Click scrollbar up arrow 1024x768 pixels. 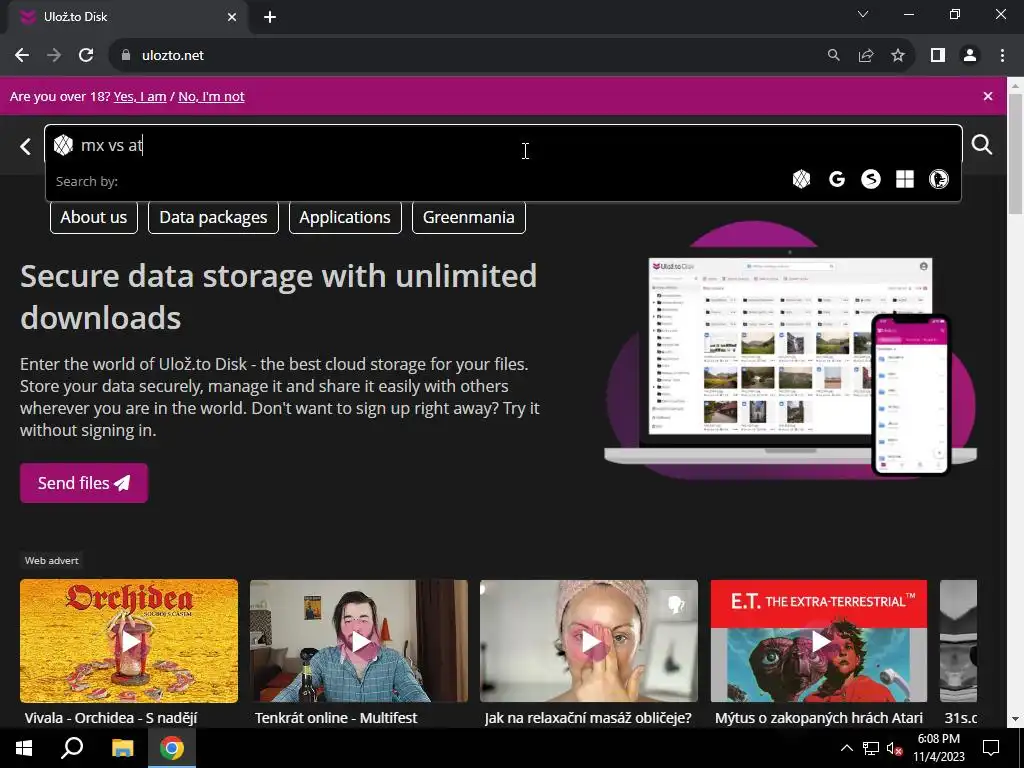pyautogui.click(x=1015, y=84)
